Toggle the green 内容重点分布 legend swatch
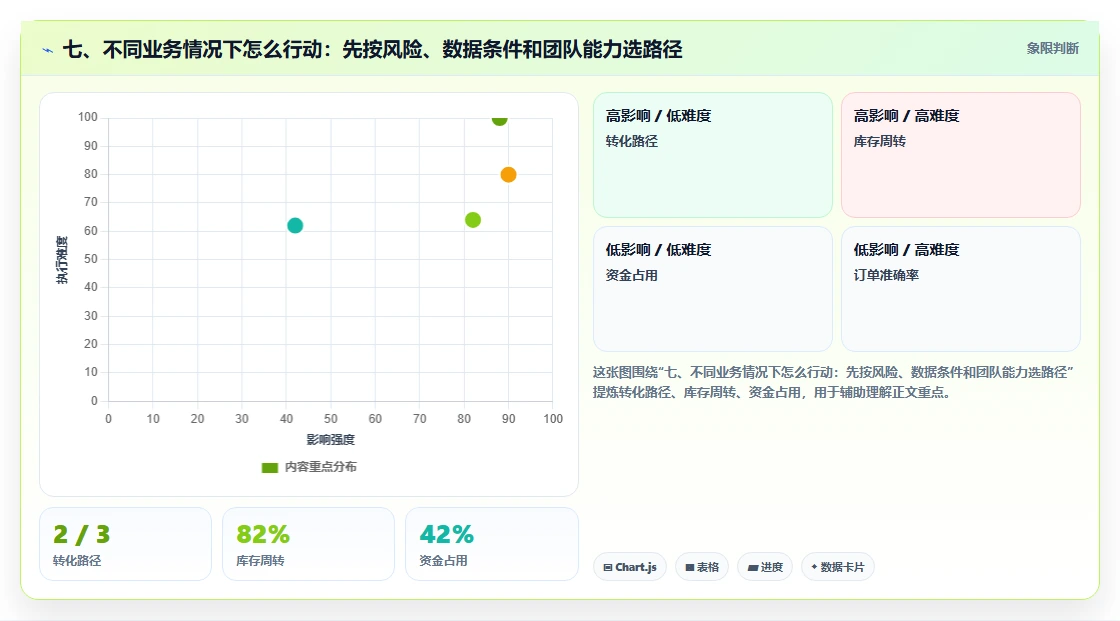Image resolution: width=1120 pixels, height=621 pixels. point(269,467)
